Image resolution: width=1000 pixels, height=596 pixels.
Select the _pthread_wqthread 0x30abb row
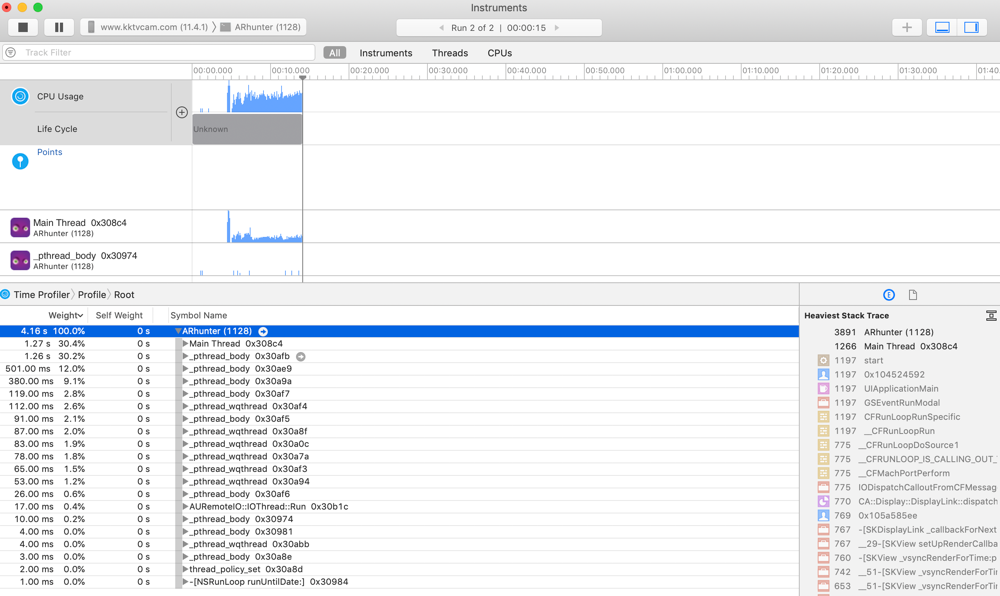399,544
